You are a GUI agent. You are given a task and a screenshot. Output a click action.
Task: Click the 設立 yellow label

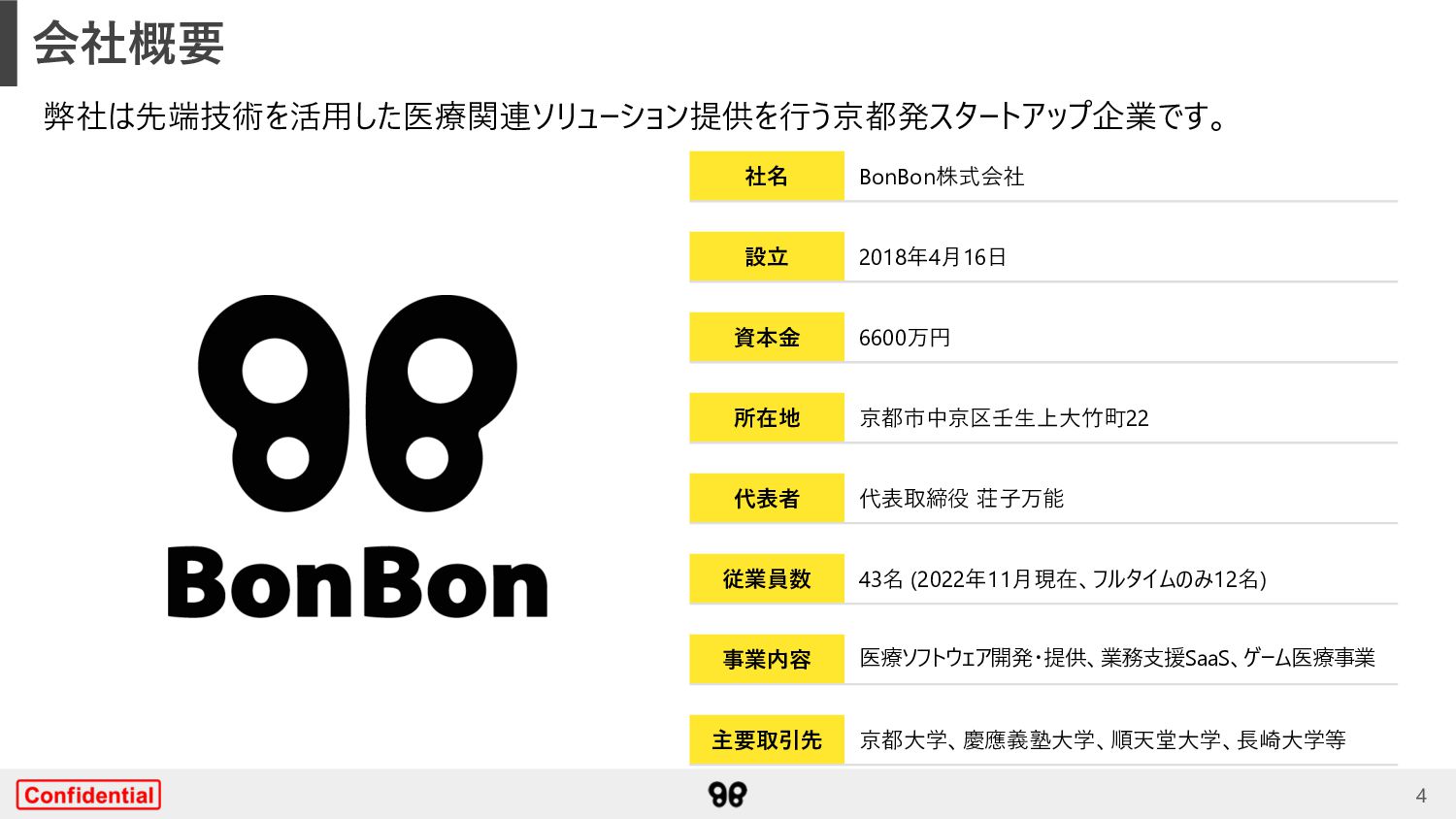tap(767, 257)
